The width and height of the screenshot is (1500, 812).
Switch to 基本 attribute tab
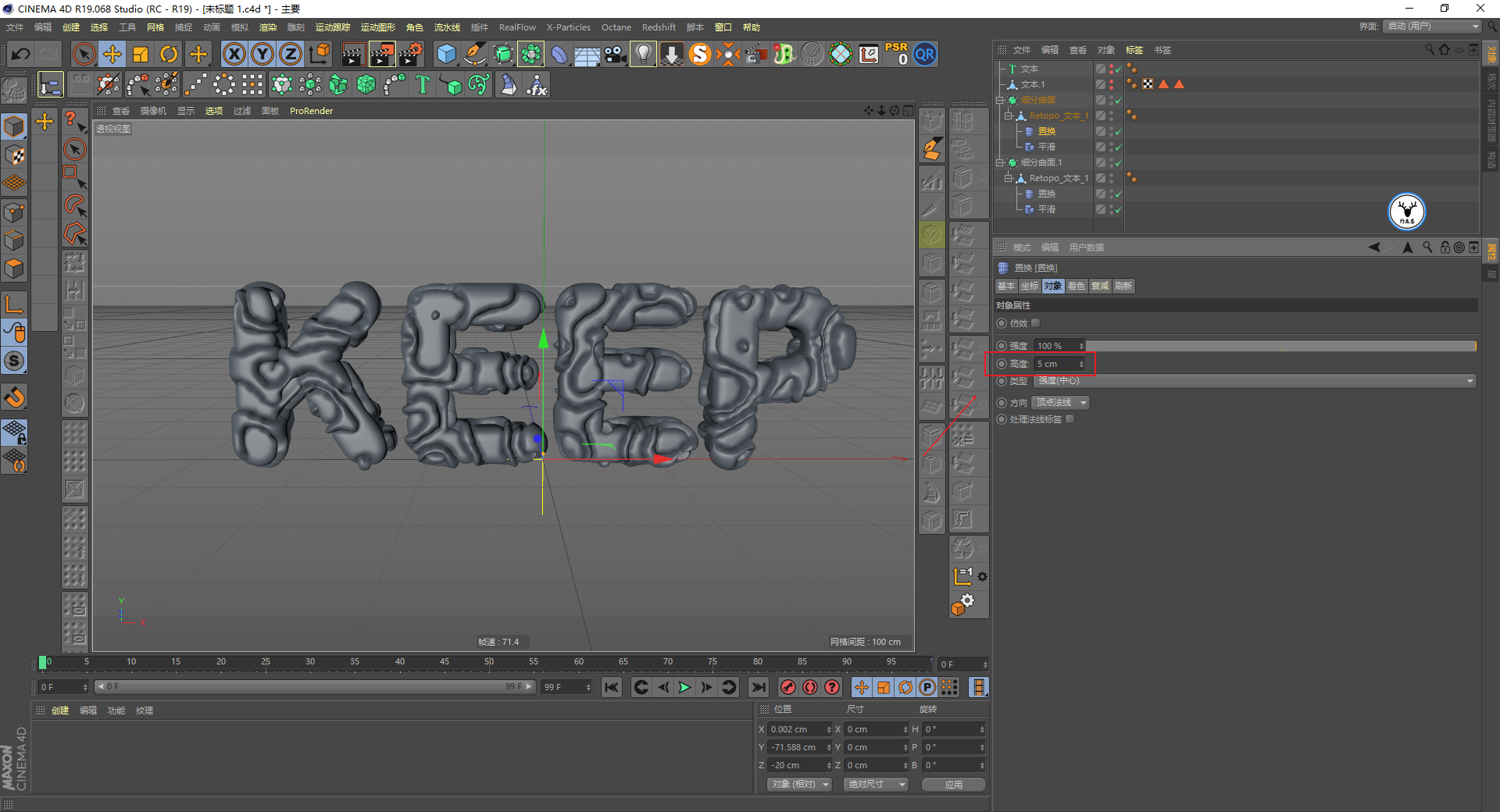pyautogui.click(x=1006, y=286)
